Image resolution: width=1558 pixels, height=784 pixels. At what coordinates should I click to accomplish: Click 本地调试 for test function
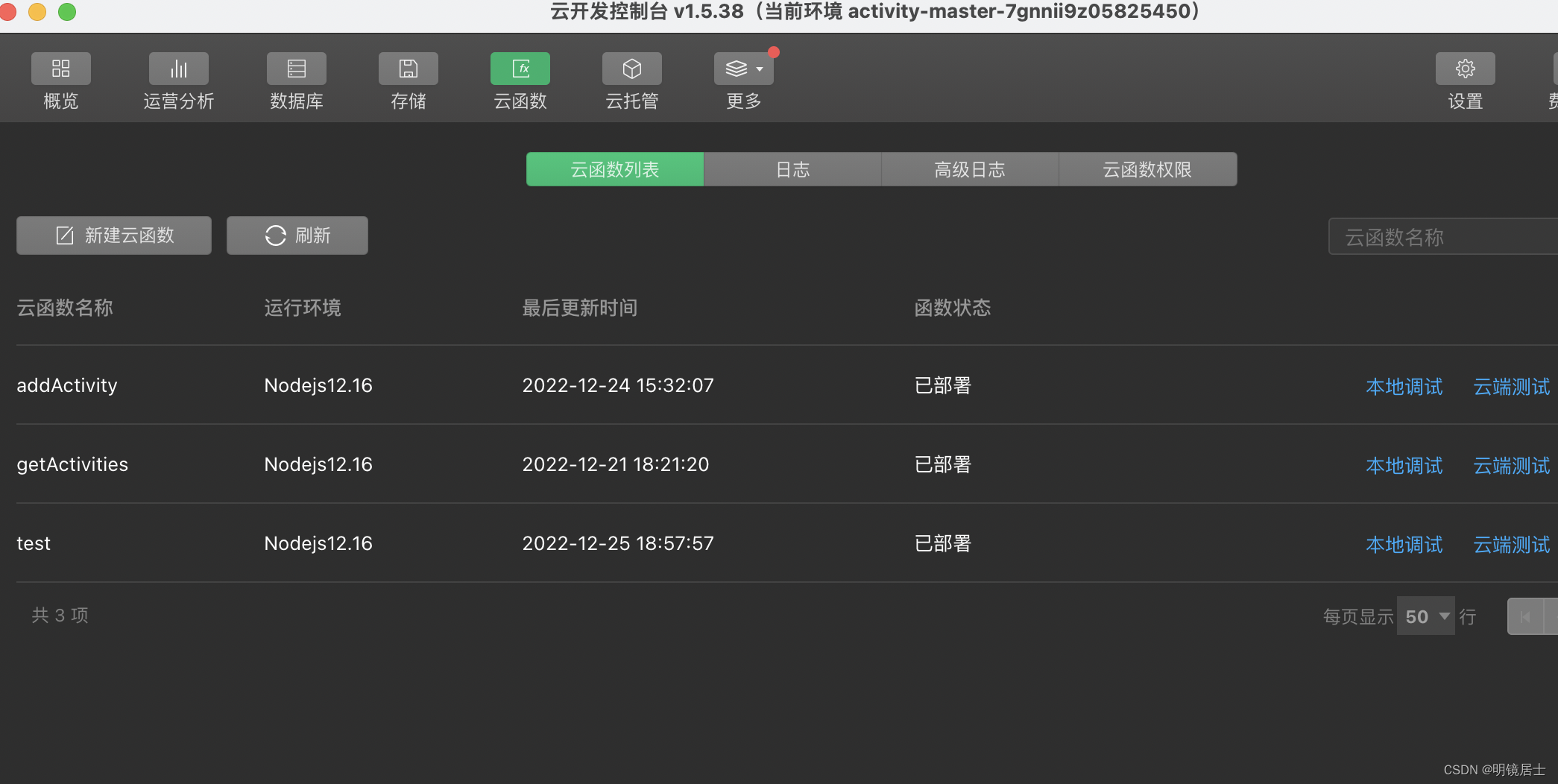click(x=1404, y=545)
